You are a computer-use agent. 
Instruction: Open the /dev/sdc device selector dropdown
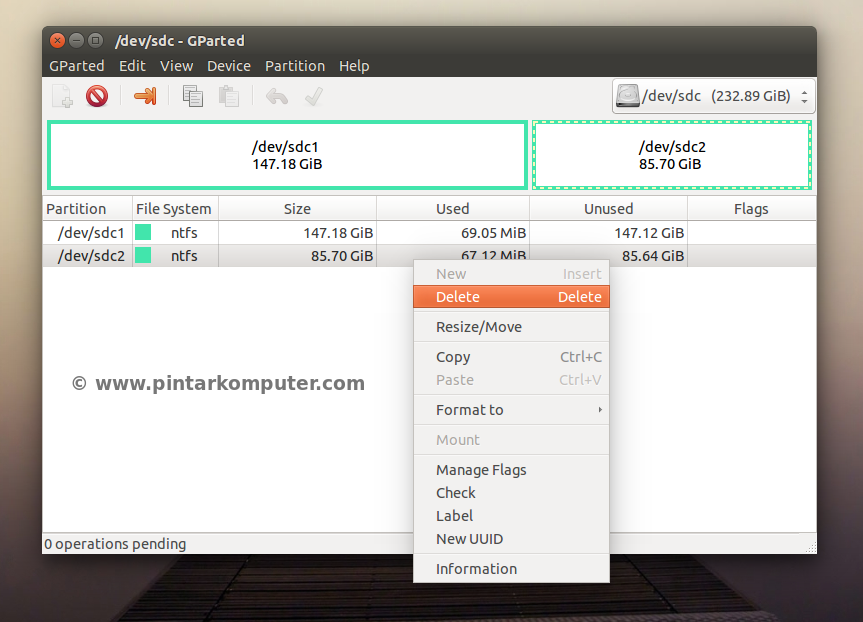coord(713,96)
